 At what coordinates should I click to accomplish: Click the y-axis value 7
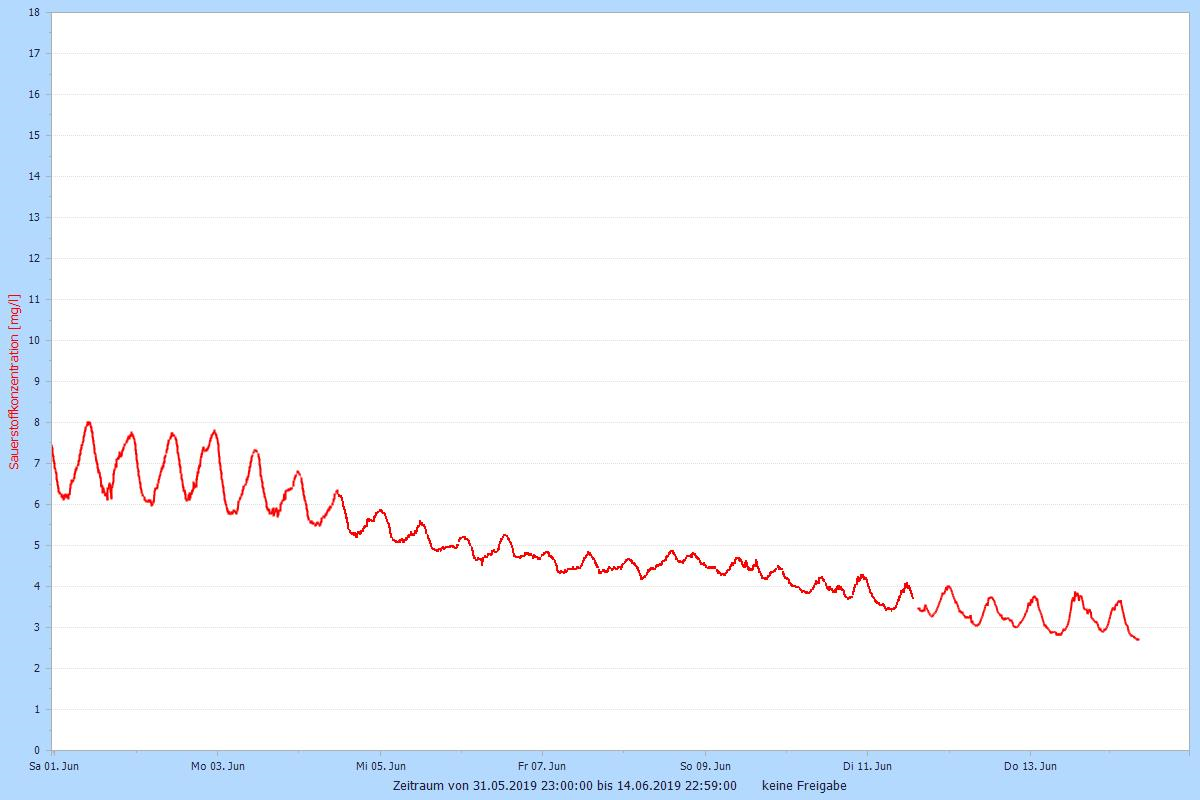click(37, 463)
